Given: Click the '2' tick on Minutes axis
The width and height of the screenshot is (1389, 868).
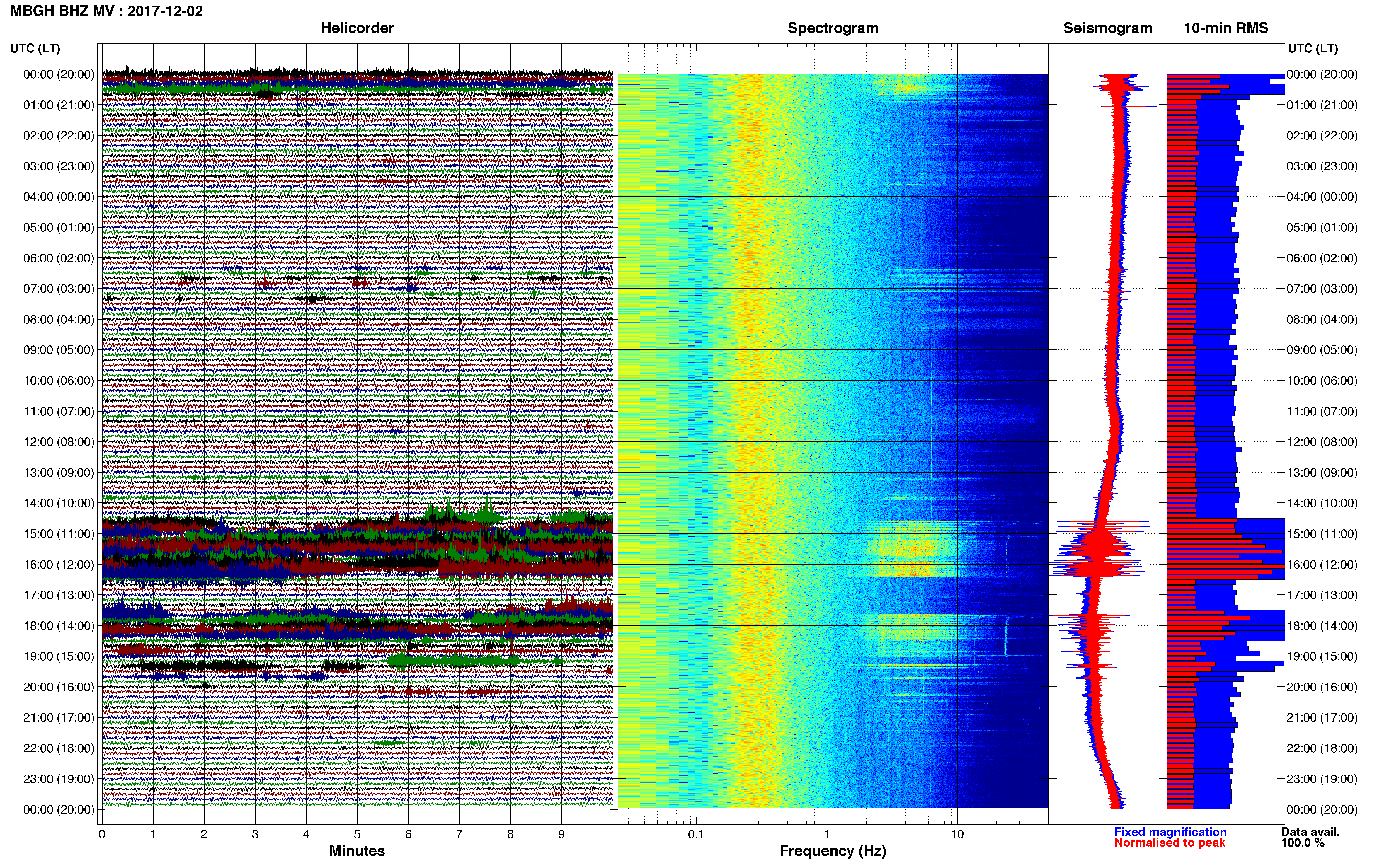Looking at the screenshot, I should (x=204, y=834).
